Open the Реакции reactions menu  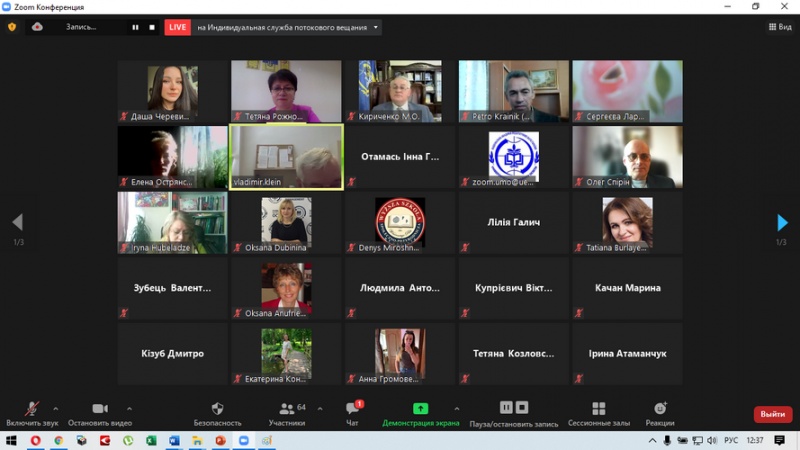click(x=660, y=409)
